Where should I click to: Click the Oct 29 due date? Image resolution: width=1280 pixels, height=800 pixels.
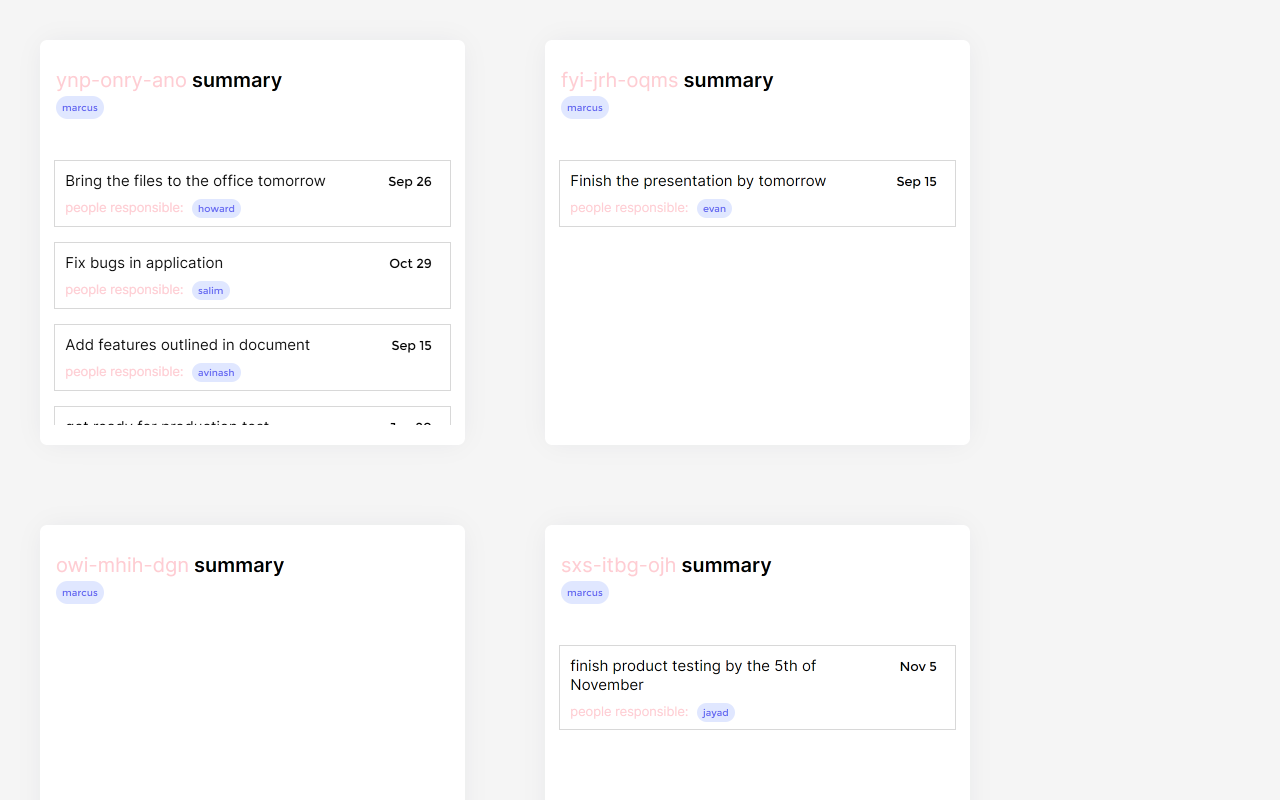(410, 264)
